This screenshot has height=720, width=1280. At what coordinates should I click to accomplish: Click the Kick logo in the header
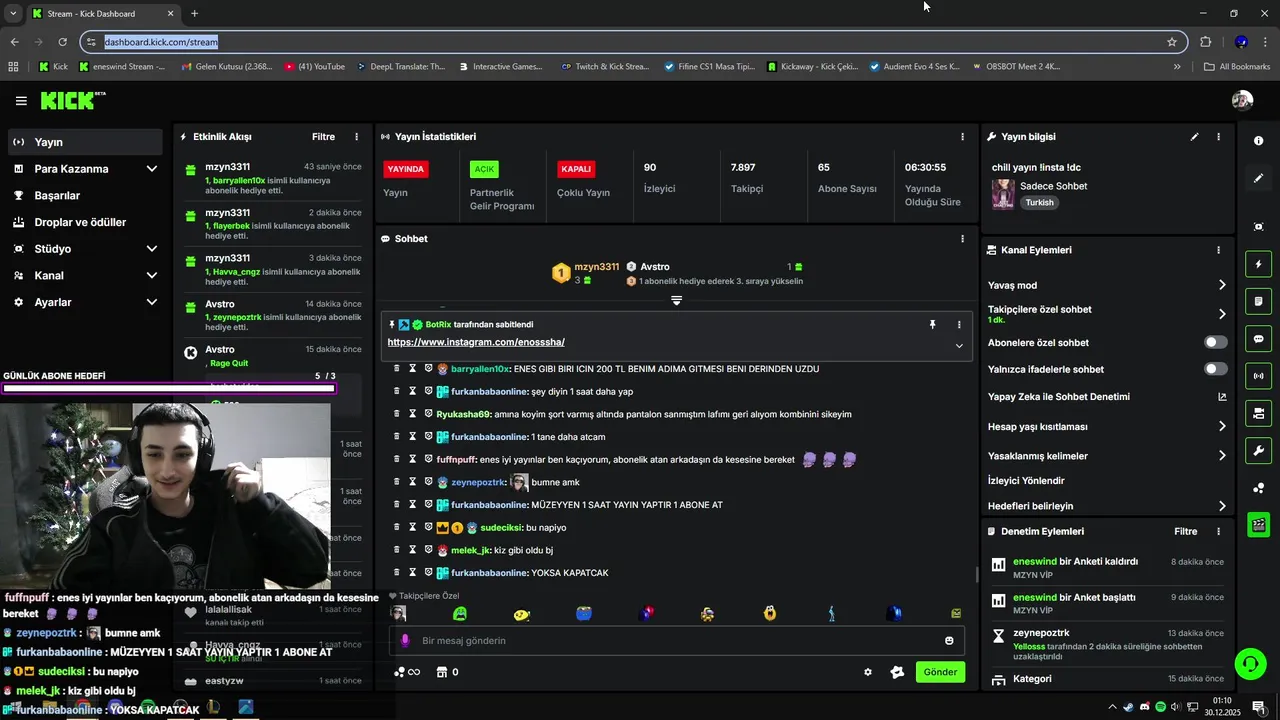tap(72, 100)
